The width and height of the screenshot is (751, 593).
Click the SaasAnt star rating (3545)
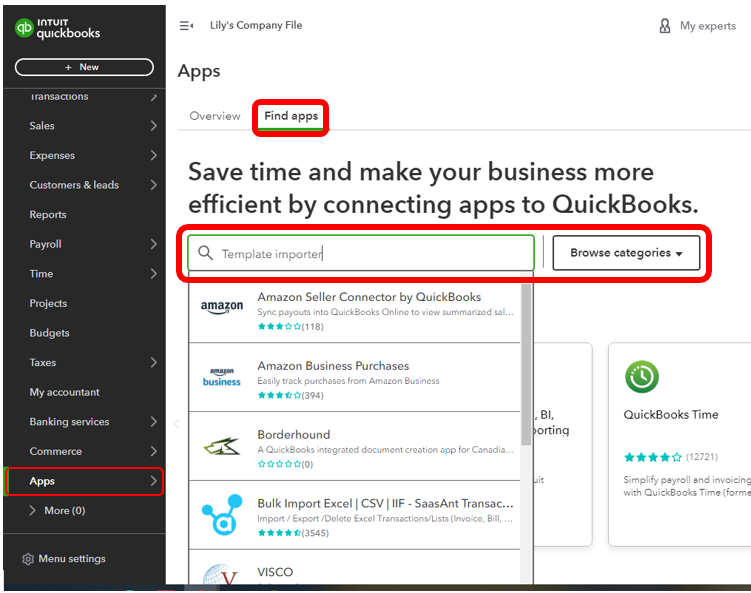pos(293,533)
